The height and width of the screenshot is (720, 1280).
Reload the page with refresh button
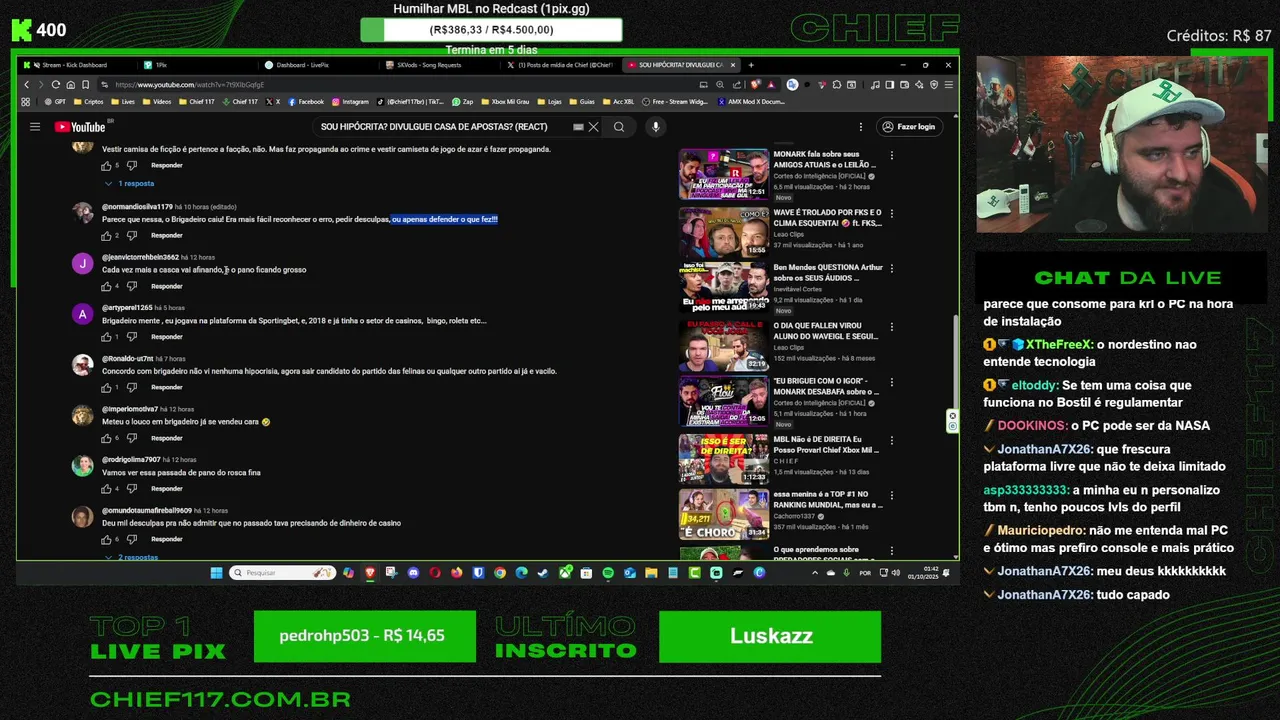55,85
